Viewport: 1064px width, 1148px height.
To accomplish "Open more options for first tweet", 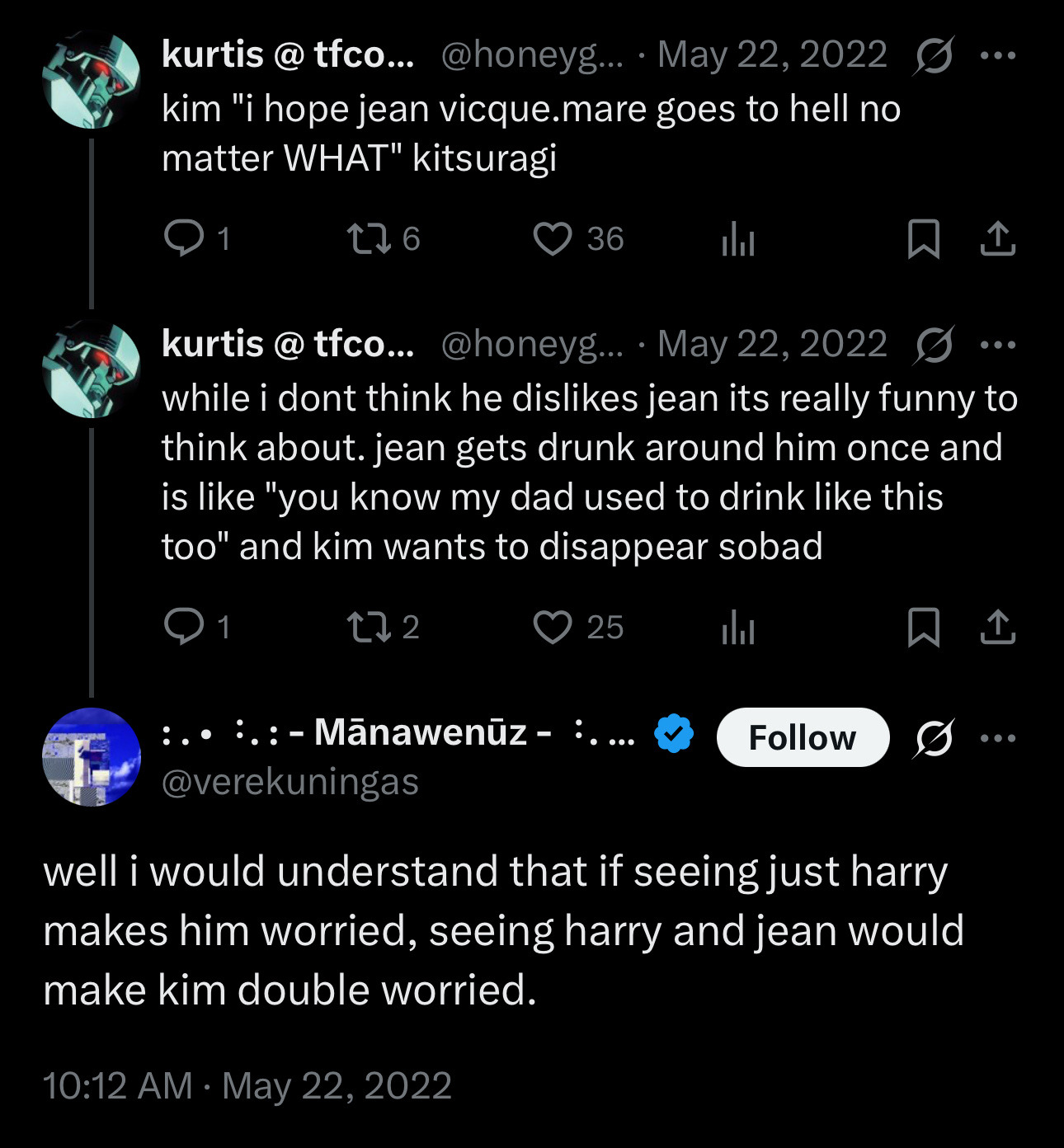I will (x=998, y=56).
